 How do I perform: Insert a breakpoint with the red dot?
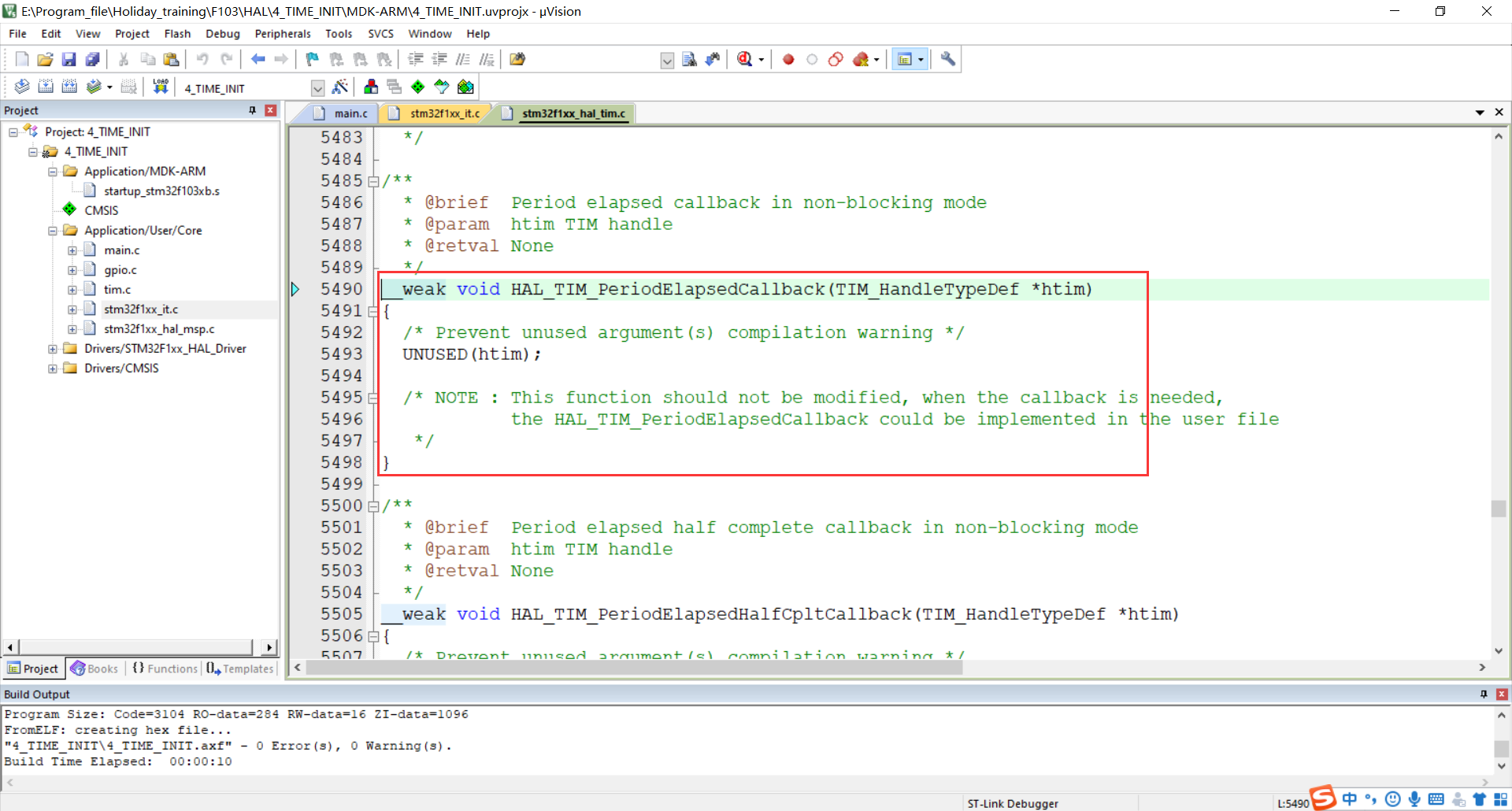(788, 59)
